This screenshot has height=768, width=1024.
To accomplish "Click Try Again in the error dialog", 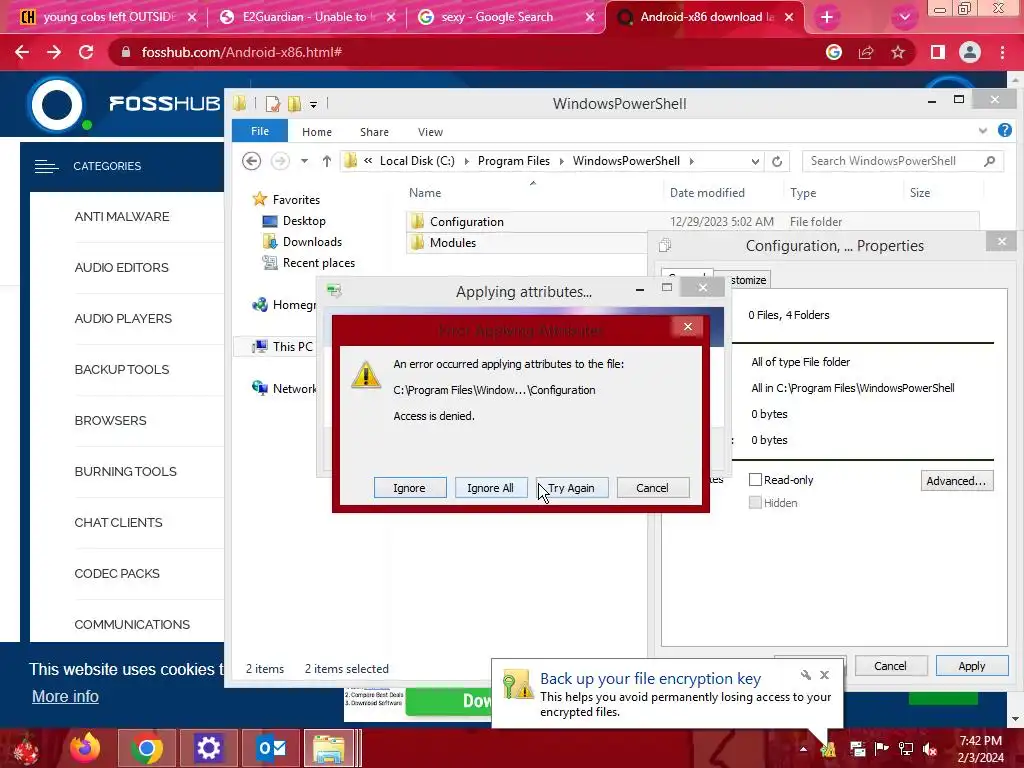I will 571,488.
